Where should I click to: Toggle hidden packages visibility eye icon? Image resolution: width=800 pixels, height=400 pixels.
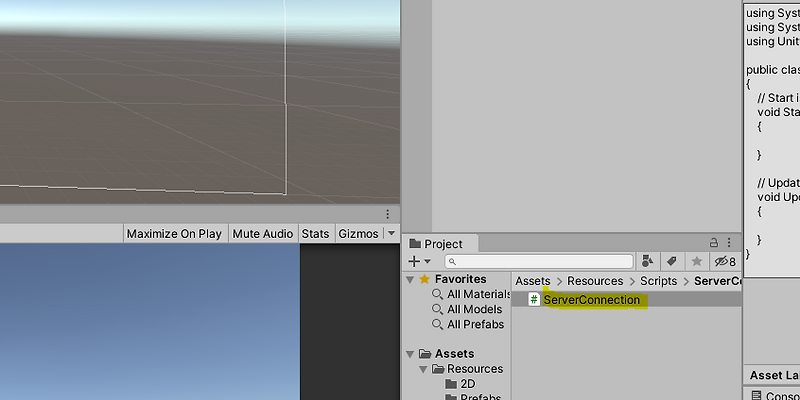click(x=725, y=262)
